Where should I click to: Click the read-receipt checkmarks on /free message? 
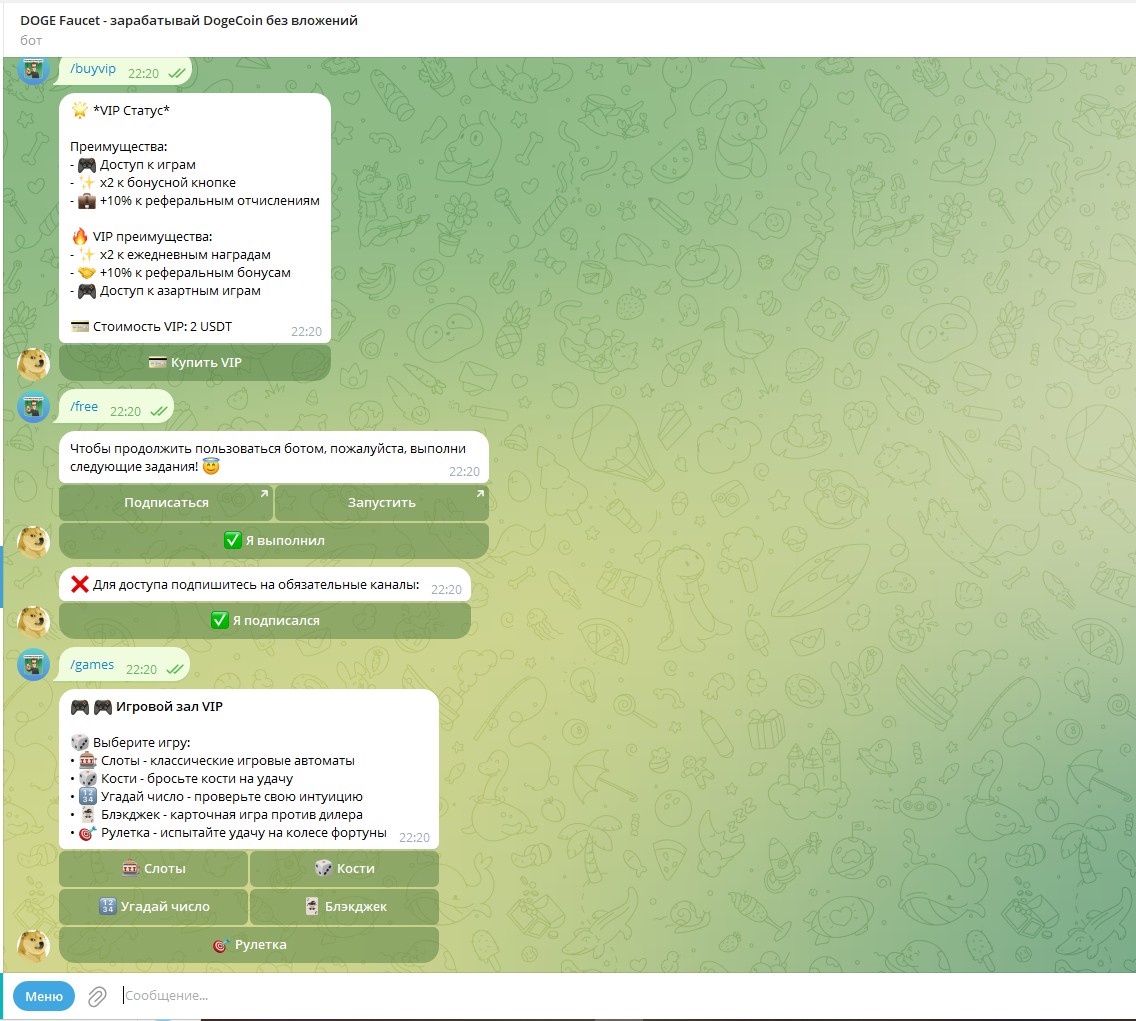point(159,412)
